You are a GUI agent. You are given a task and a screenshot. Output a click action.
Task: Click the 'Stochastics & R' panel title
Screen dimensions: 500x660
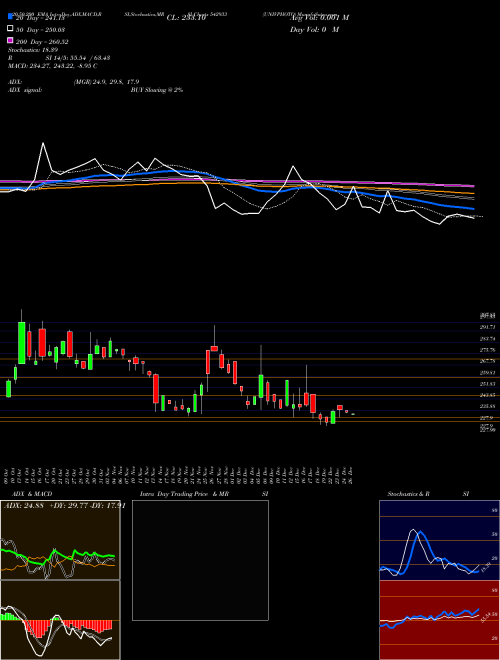pyautogui.click(x=409, y=494)
